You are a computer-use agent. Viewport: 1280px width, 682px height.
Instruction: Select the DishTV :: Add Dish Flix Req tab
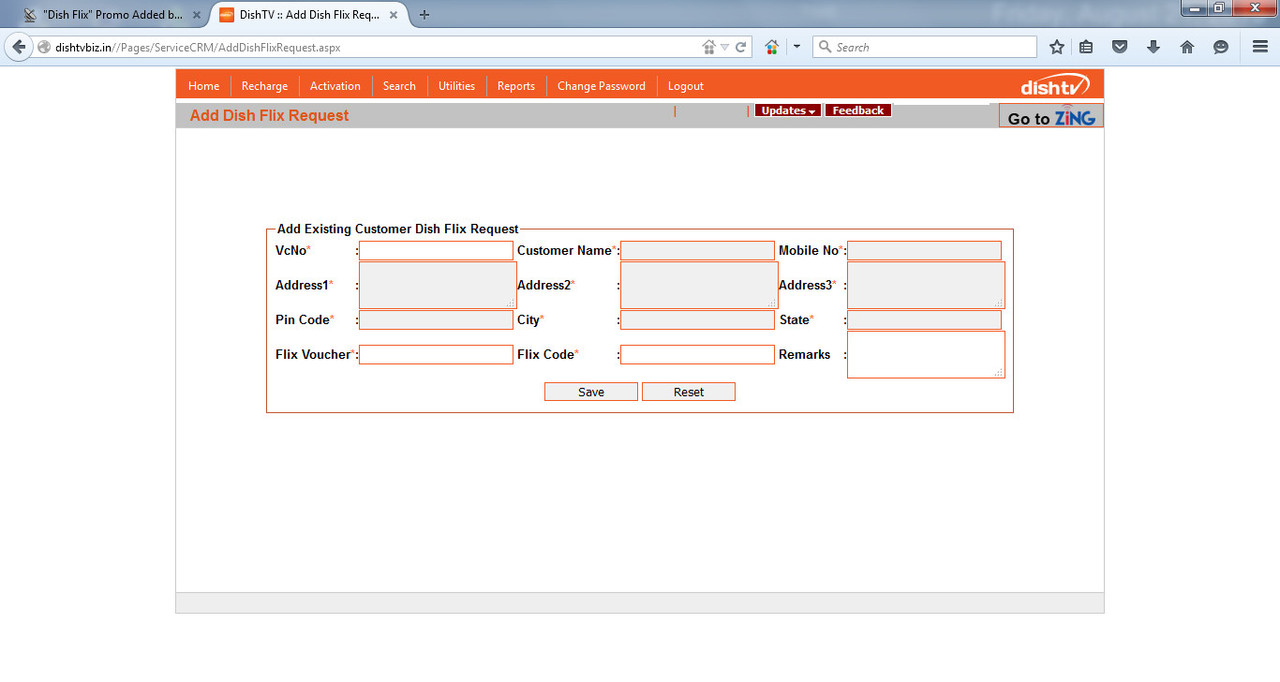click(x=310, y=15)
